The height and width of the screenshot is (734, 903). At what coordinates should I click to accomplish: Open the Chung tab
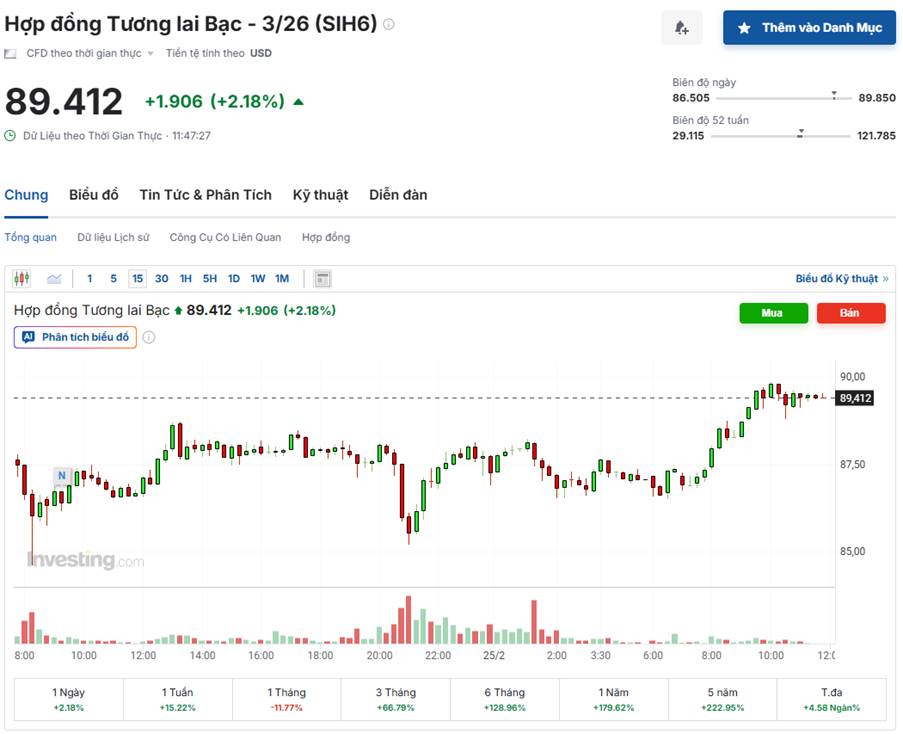[x=26, y=195]
